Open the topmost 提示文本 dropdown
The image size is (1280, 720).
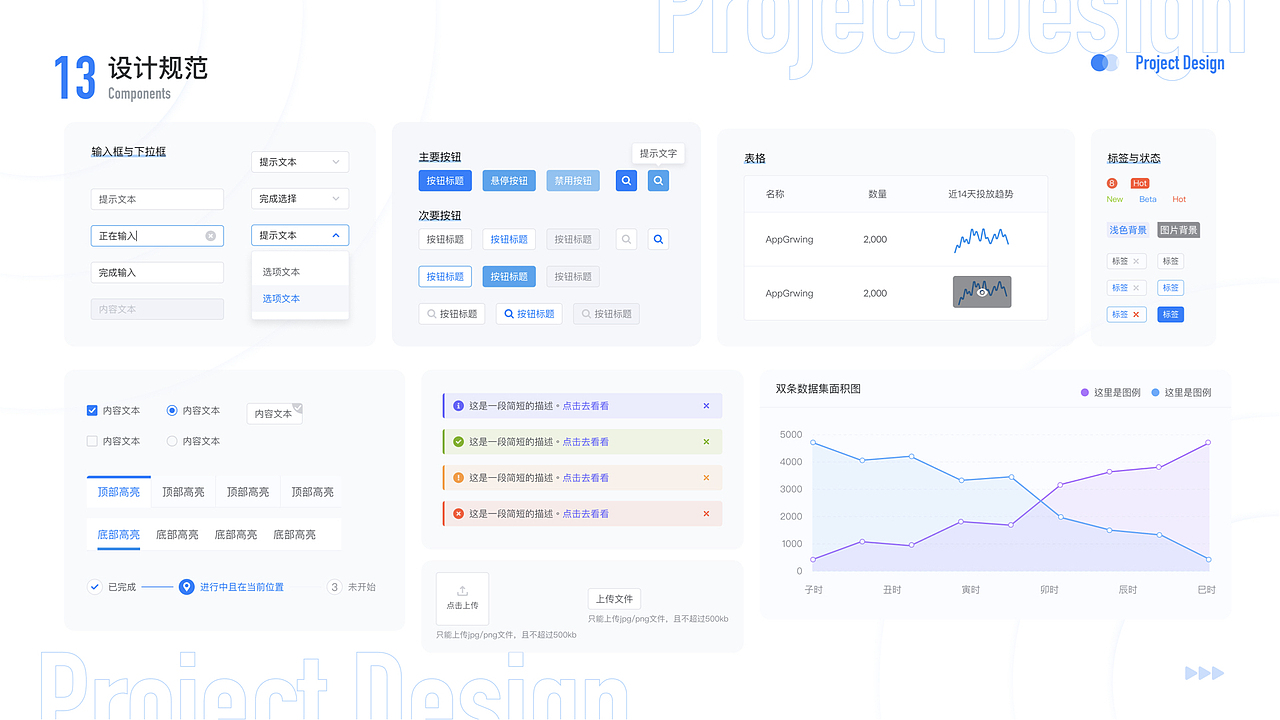pos(300,162)
